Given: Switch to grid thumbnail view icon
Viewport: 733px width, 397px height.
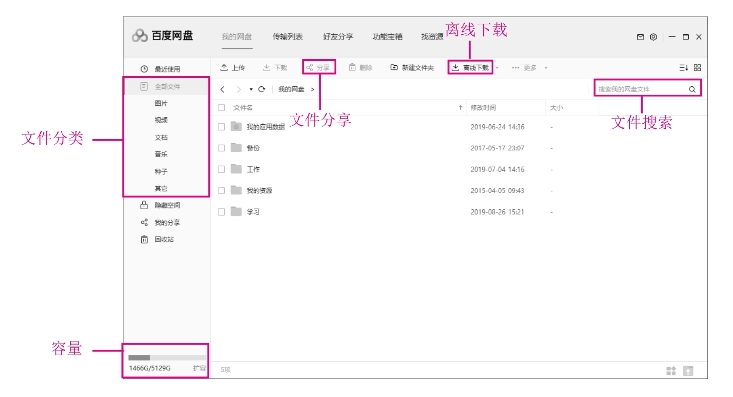Looking at the screenshot, I should tap(697, 68).
